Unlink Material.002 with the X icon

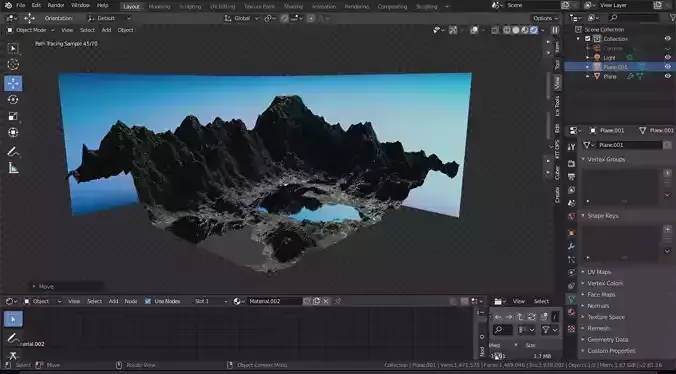point(326,301)
